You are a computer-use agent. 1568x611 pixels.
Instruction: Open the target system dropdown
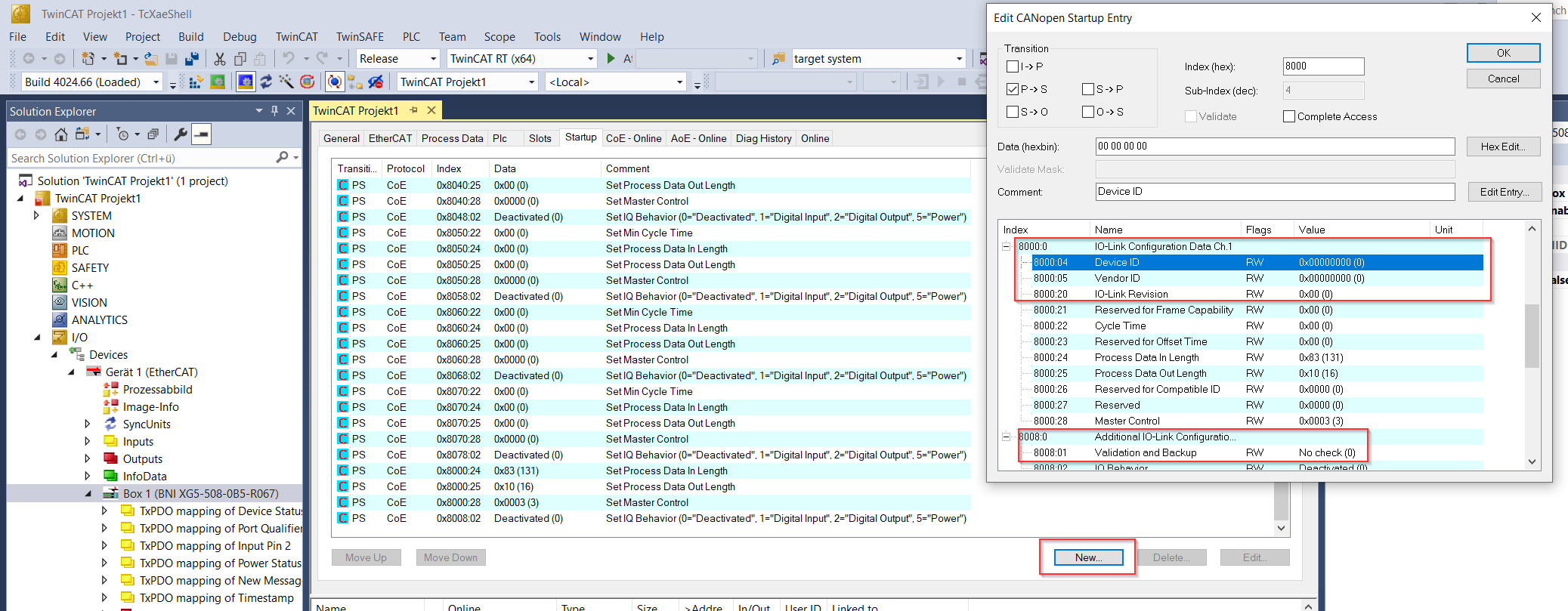[x=959, y=58]
